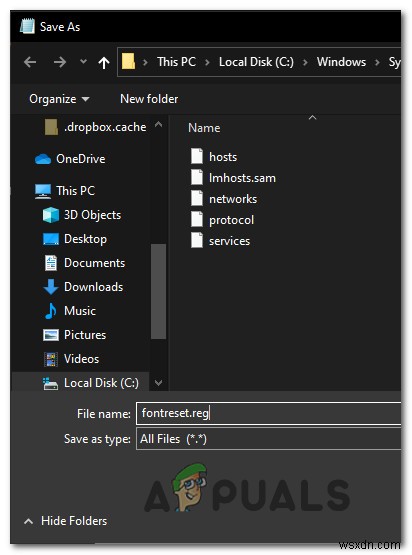The width and height of the screenshot is (412, 555).
Task: Expand chevron after Windows breadcrumb
Action: (377, 63)
